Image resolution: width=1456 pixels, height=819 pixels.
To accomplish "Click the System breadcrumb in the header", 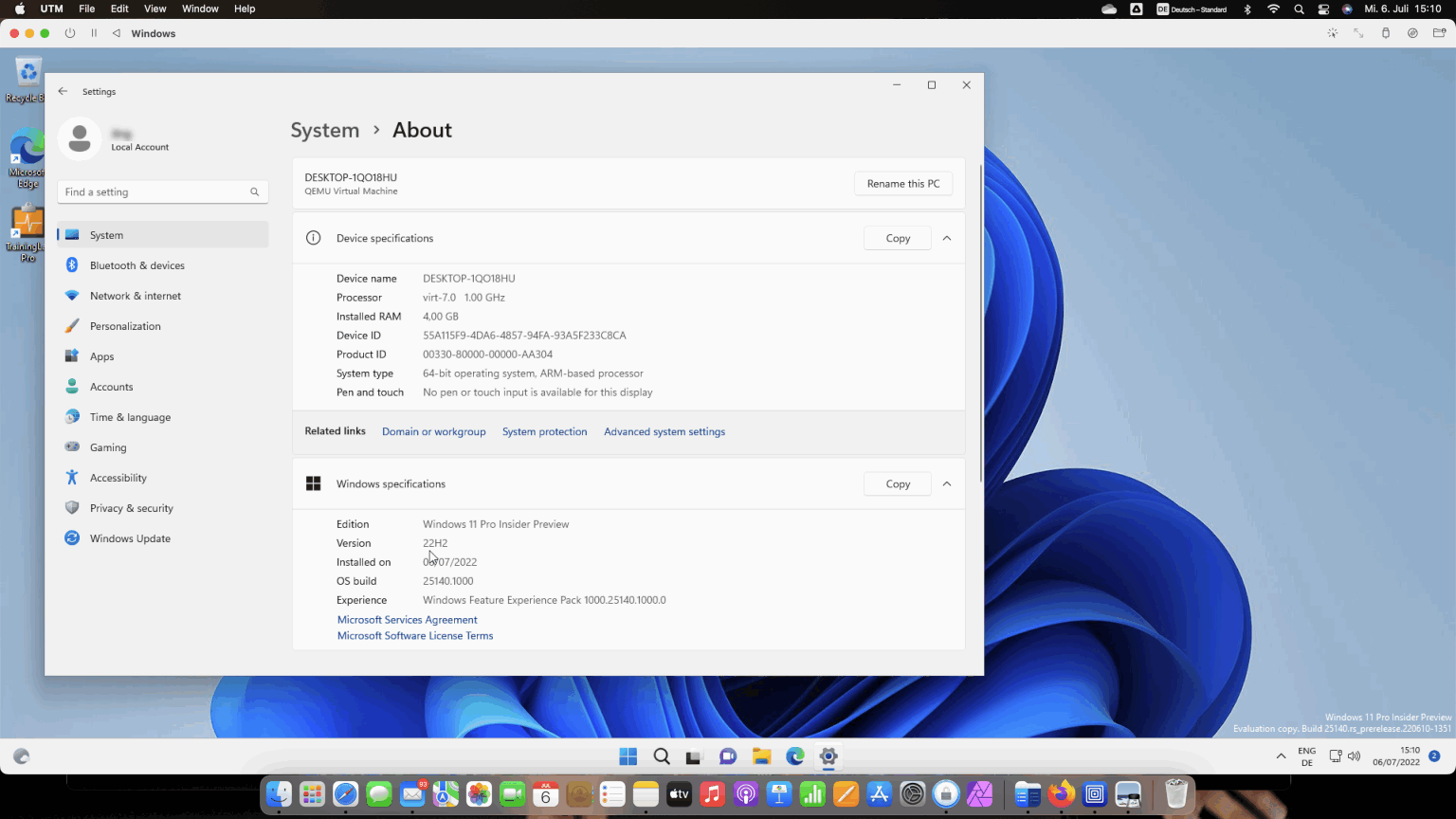I will 325,130.
